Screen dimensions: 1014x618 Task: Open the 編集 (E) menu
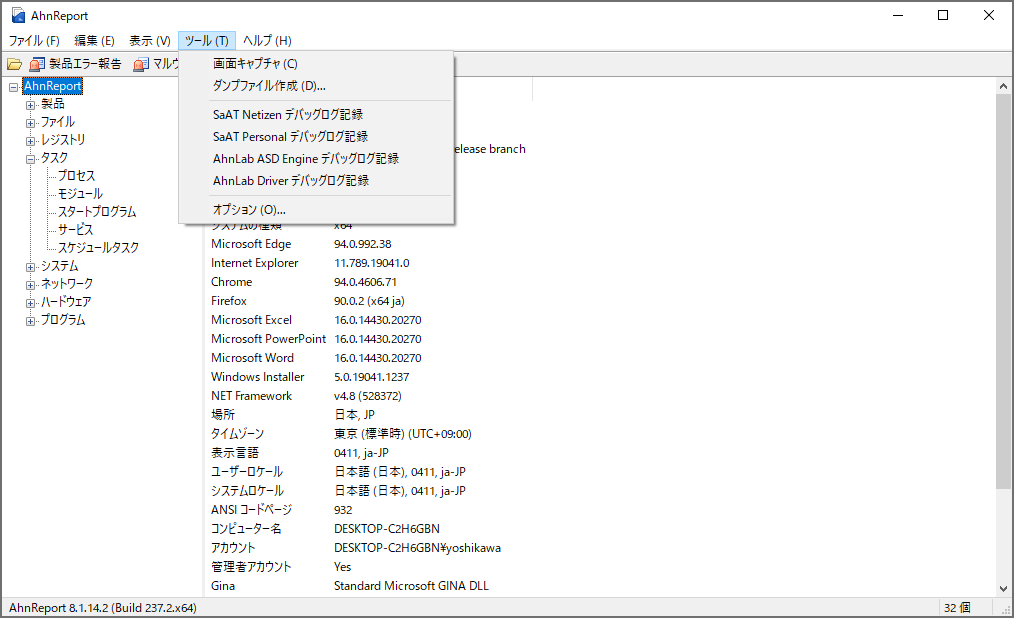point(94,41)
